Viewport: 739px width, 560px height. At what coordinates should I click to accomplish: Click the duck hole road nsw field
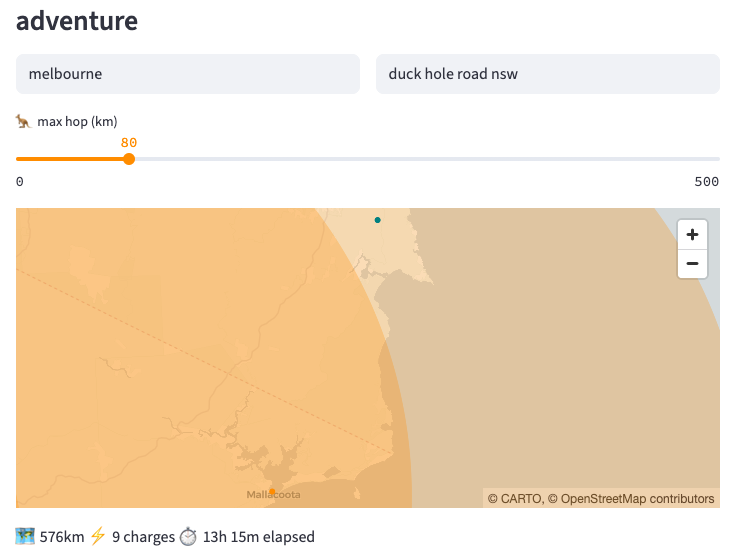[x=548, y=74]
